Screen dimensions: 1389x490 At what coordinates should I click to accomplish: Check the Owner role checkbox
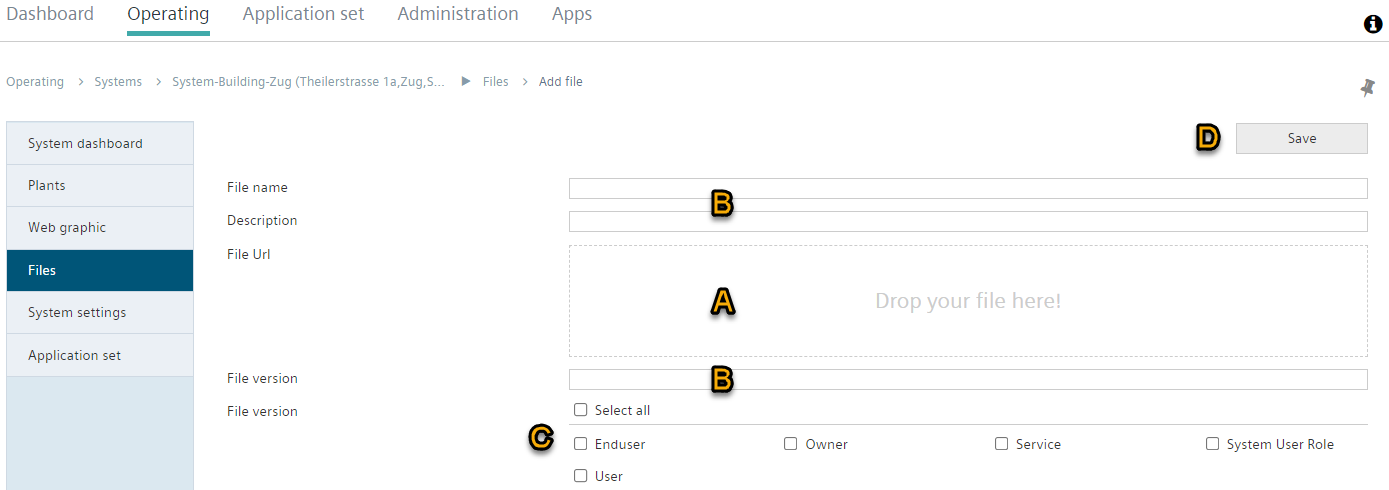pos(791,444)
